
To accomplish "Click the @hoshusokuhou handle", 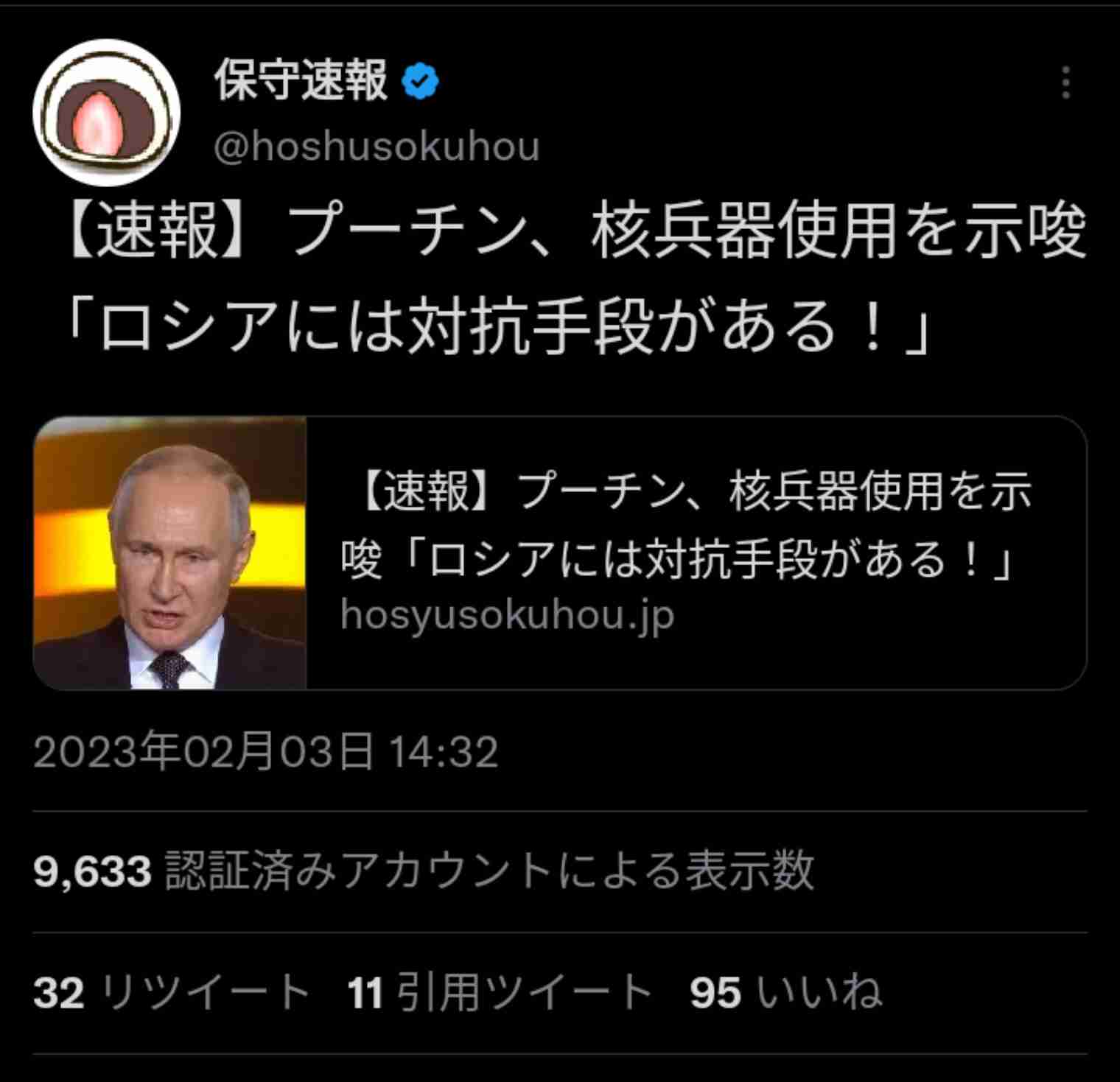I will 377,147.
